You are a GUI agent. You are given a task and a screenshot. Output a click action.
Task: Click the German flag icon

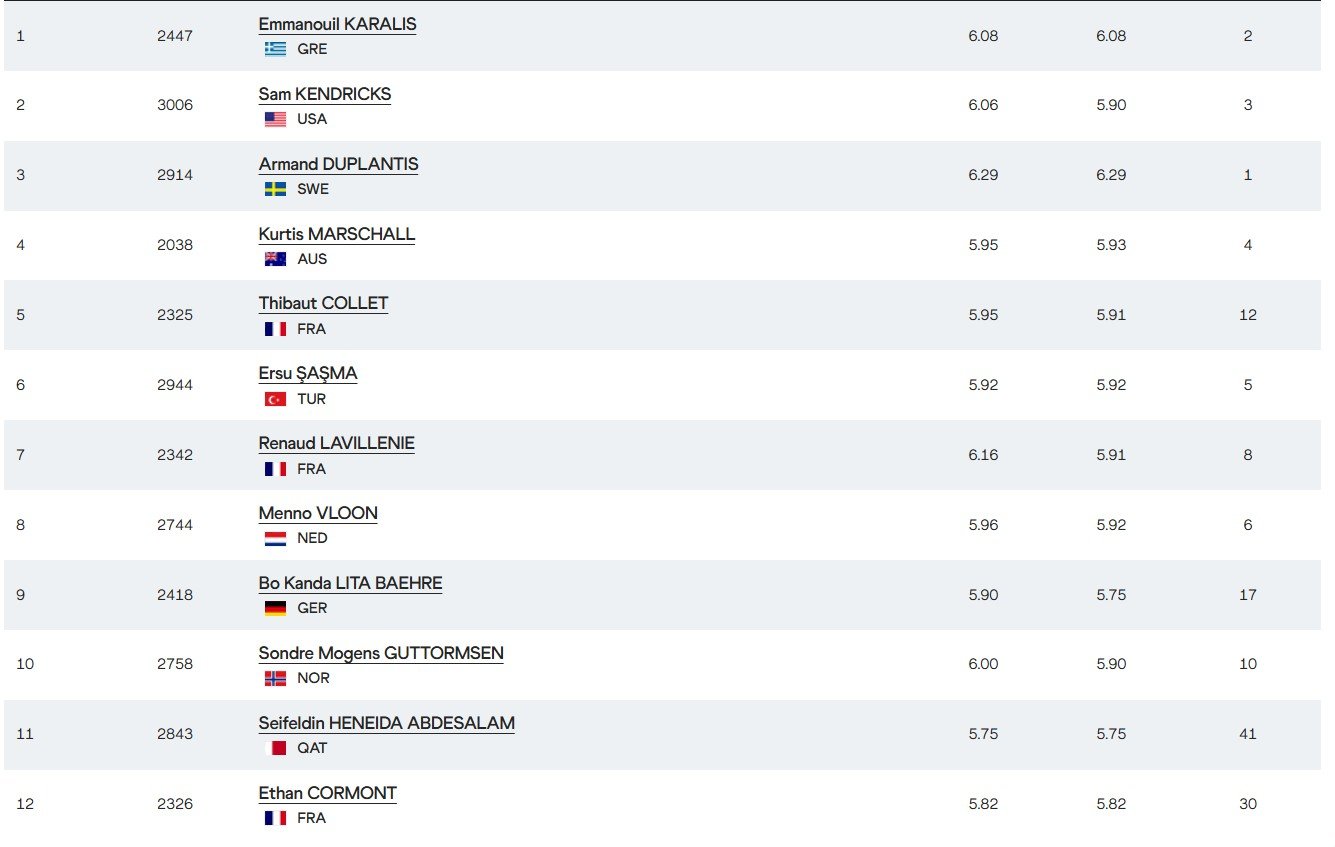pos(275,608)
